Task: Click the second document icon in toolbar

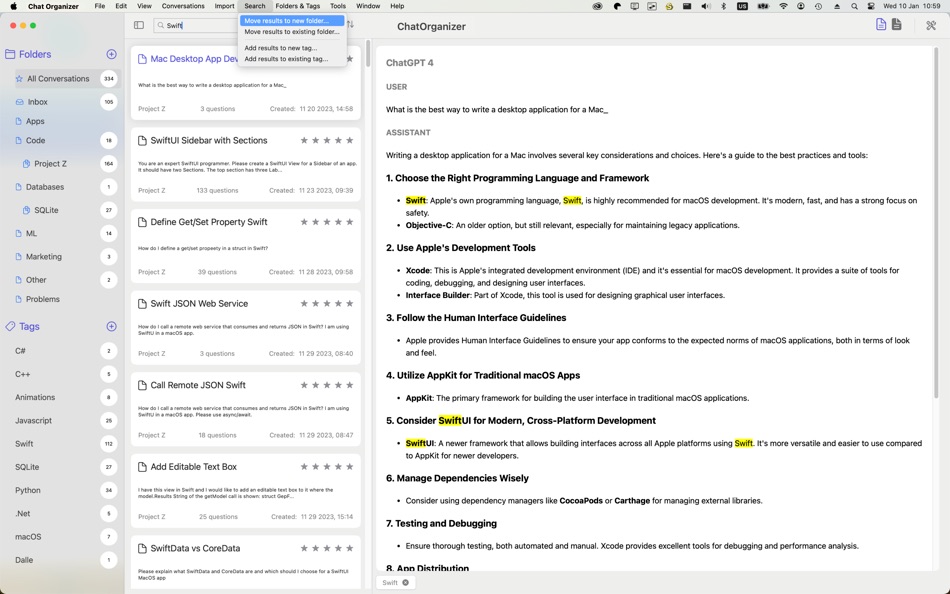Action: 897,25
